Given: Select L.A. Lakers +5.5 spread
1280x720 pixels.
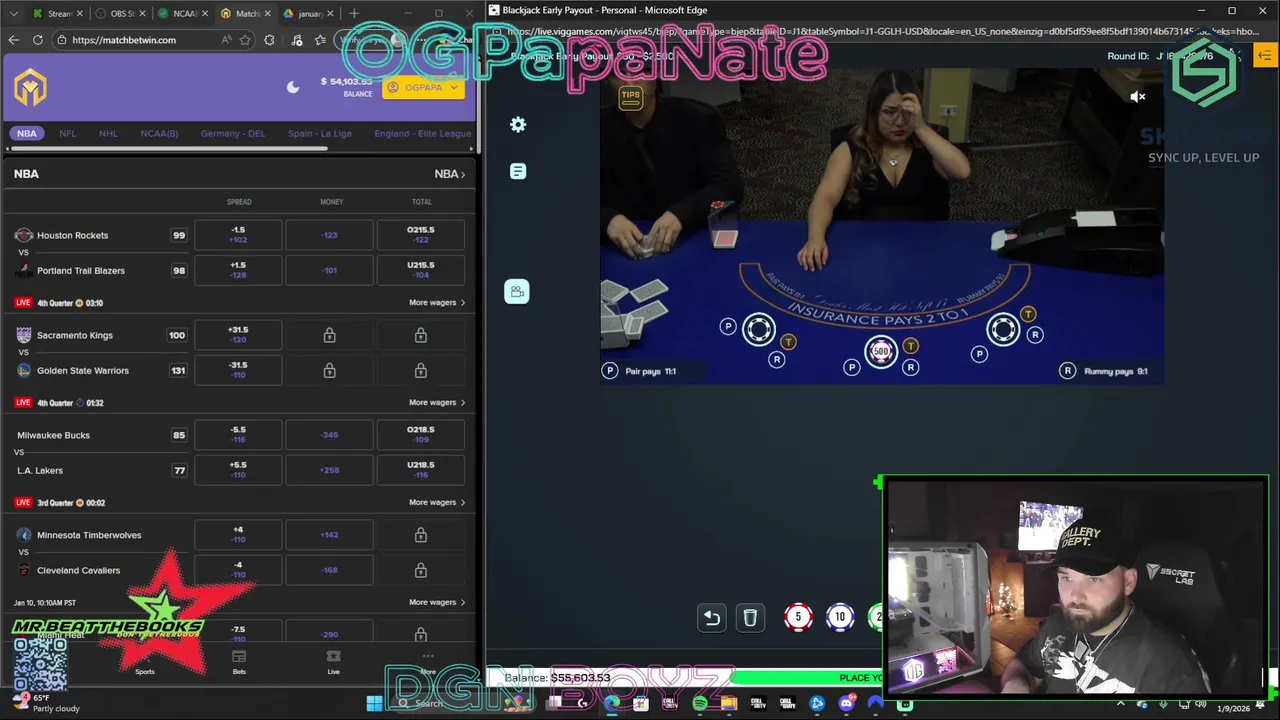Looking at the screenshot, I should tap(238, 470).
